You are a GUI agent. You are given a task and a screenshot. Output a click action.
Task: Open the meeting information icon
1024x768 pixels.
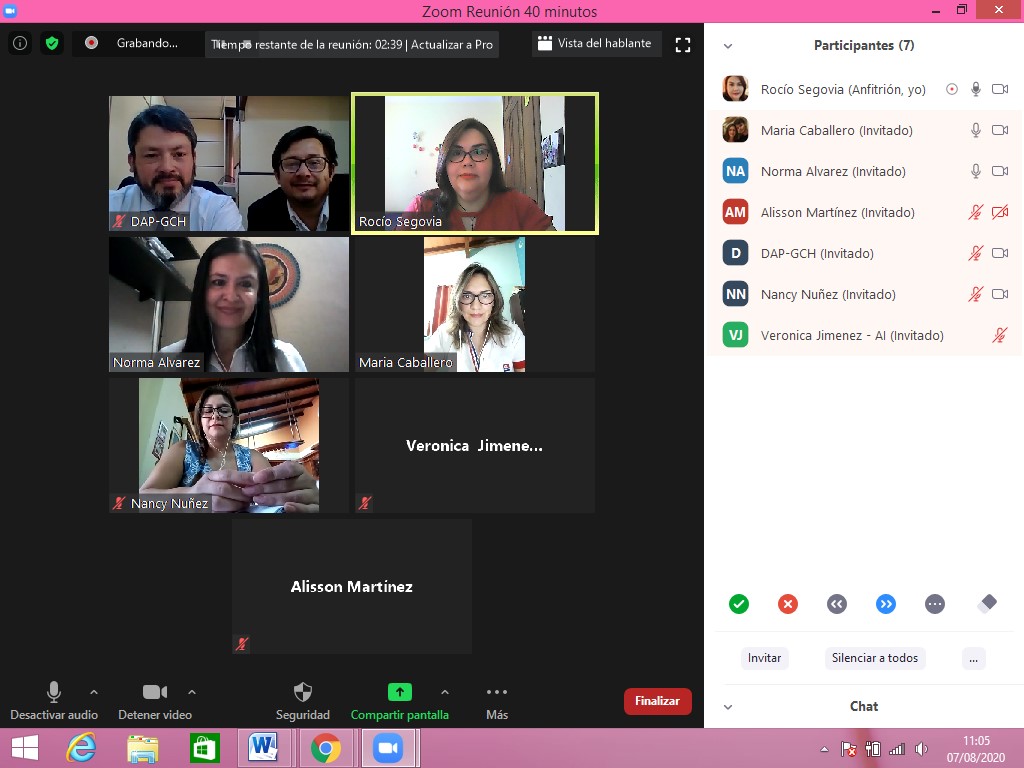20,43
